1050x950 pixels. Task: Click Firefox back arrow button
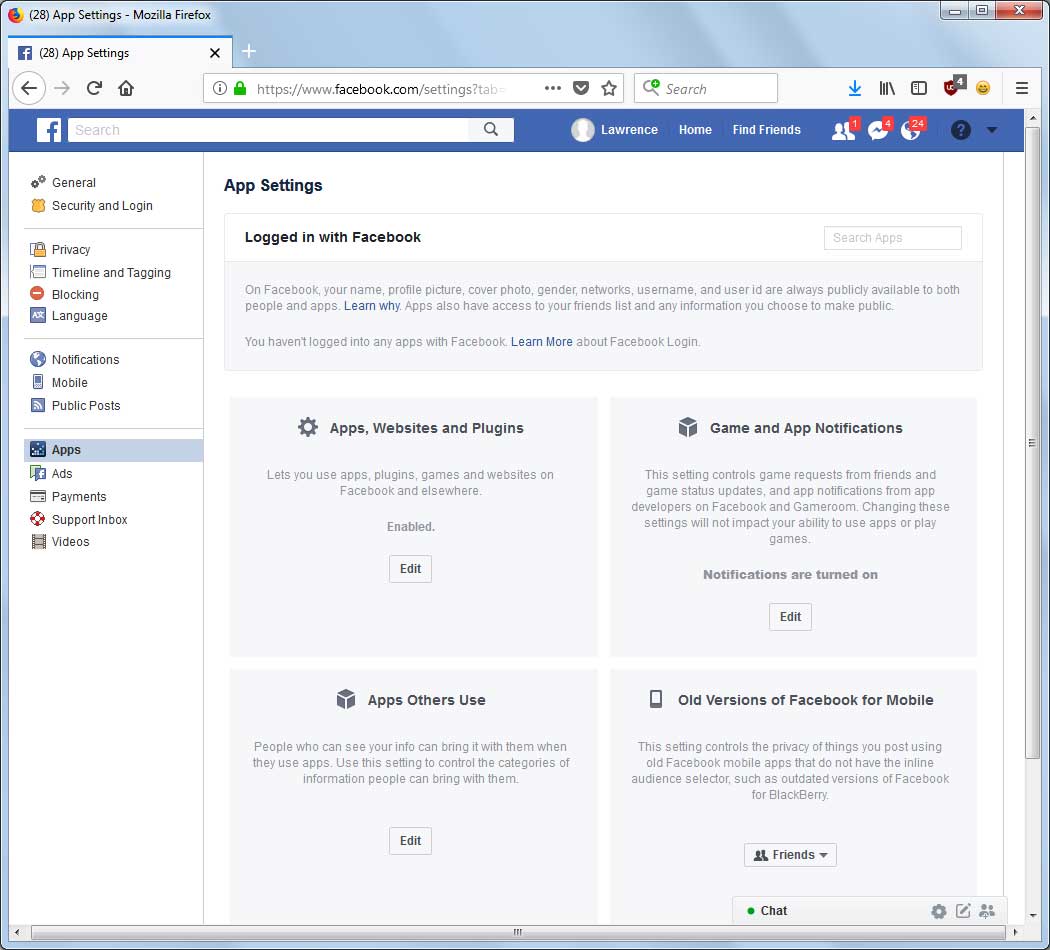pyautogui.click(x=29, y=88)
